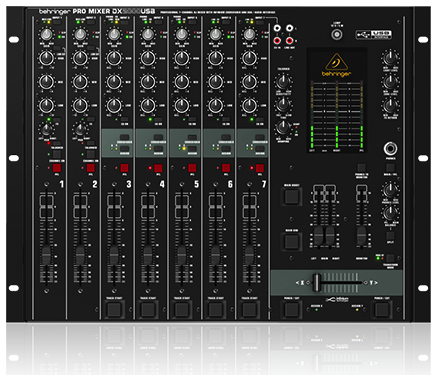Click the Monitor fader cap
Viewport: 436px width, 375px height.
point(362,236)
